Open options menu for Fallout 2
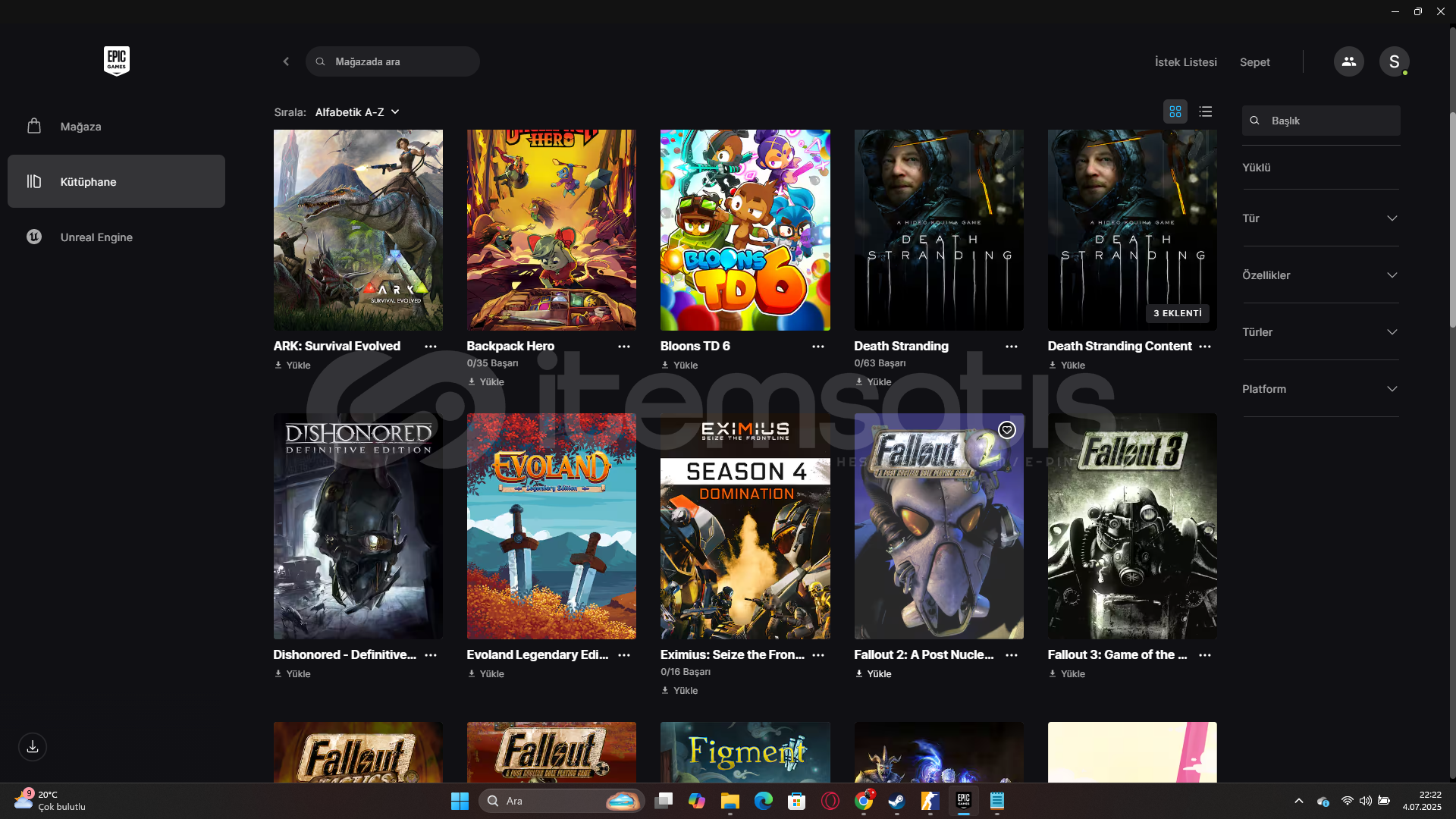Viewport: 1456px width, 819px height. (x=1012, y=655)
